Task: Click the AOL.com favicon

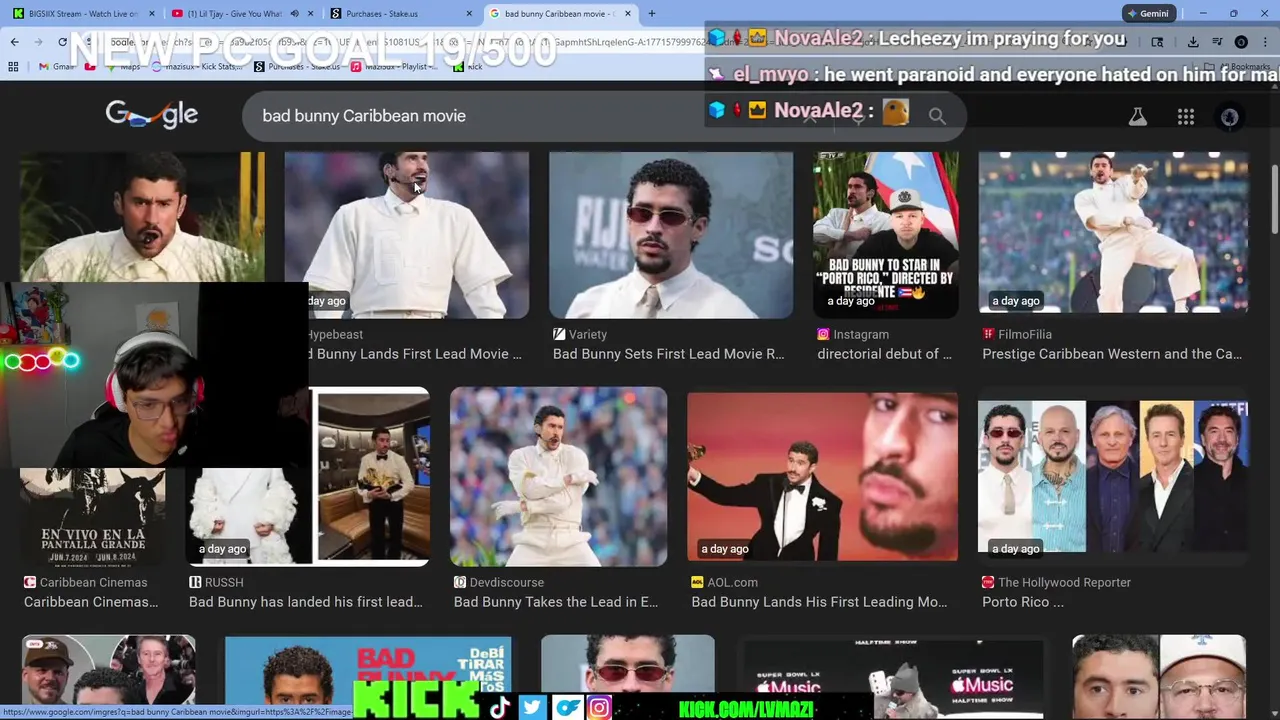Action: coord(697,582)
